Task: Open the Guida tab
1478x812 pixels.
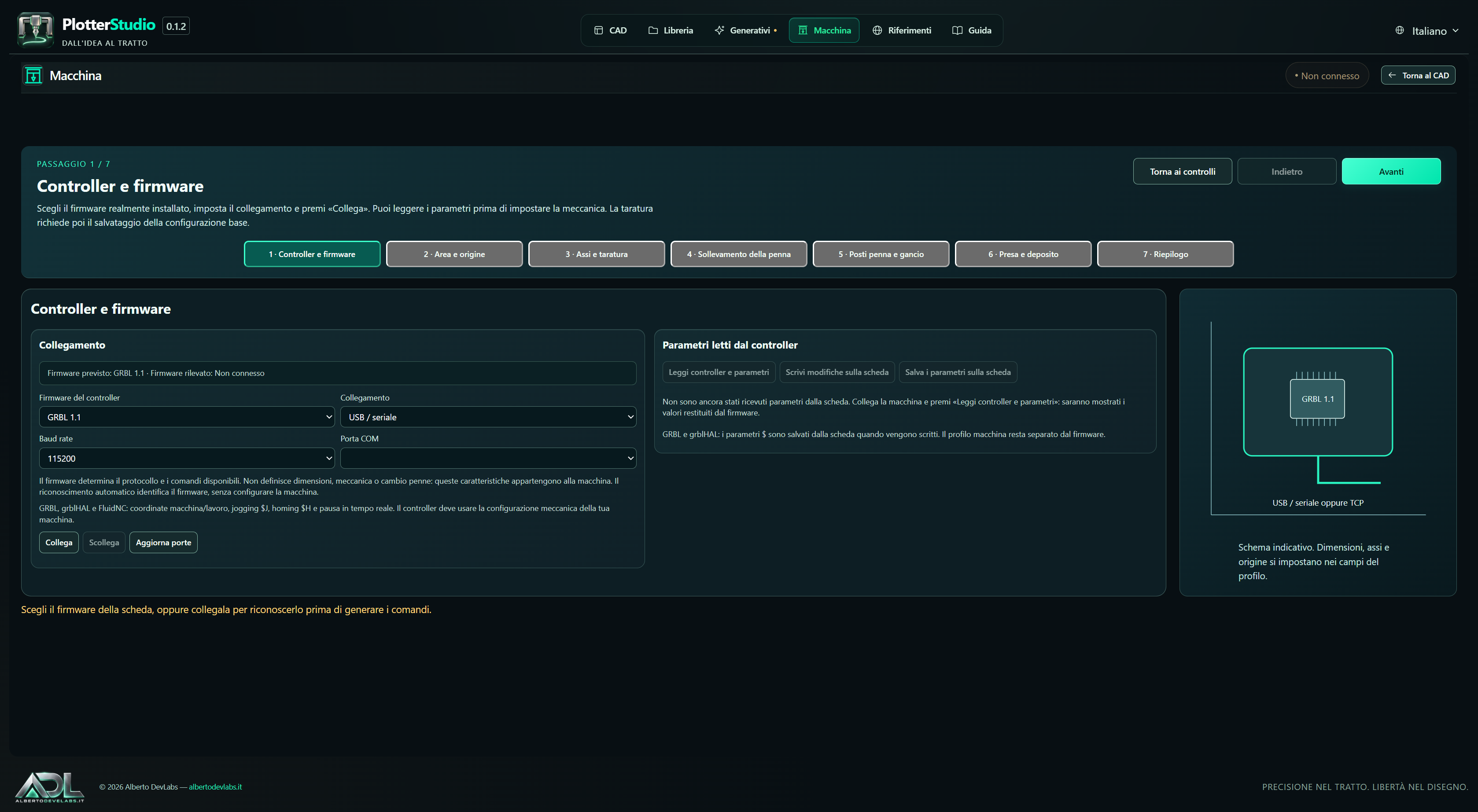Action: tap(971, 30)
